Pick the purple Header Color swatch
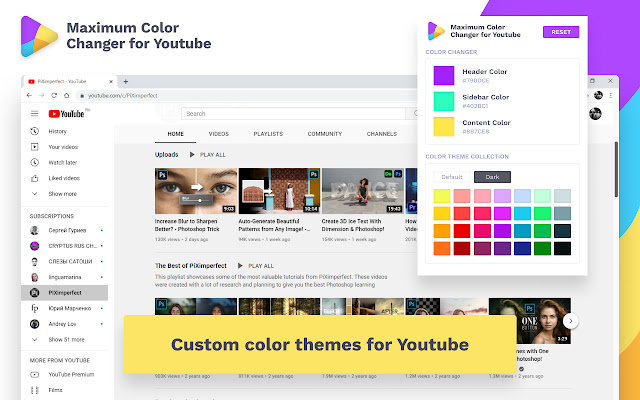Viewport: 640px width, 400px height. 444,75
